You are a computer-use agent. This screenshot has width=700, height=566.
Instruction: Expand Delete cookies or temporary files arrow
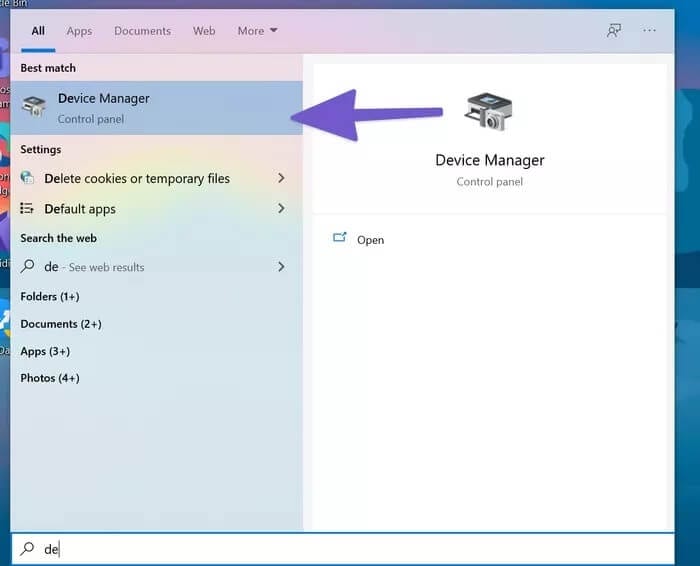click(x=281, y=178)
